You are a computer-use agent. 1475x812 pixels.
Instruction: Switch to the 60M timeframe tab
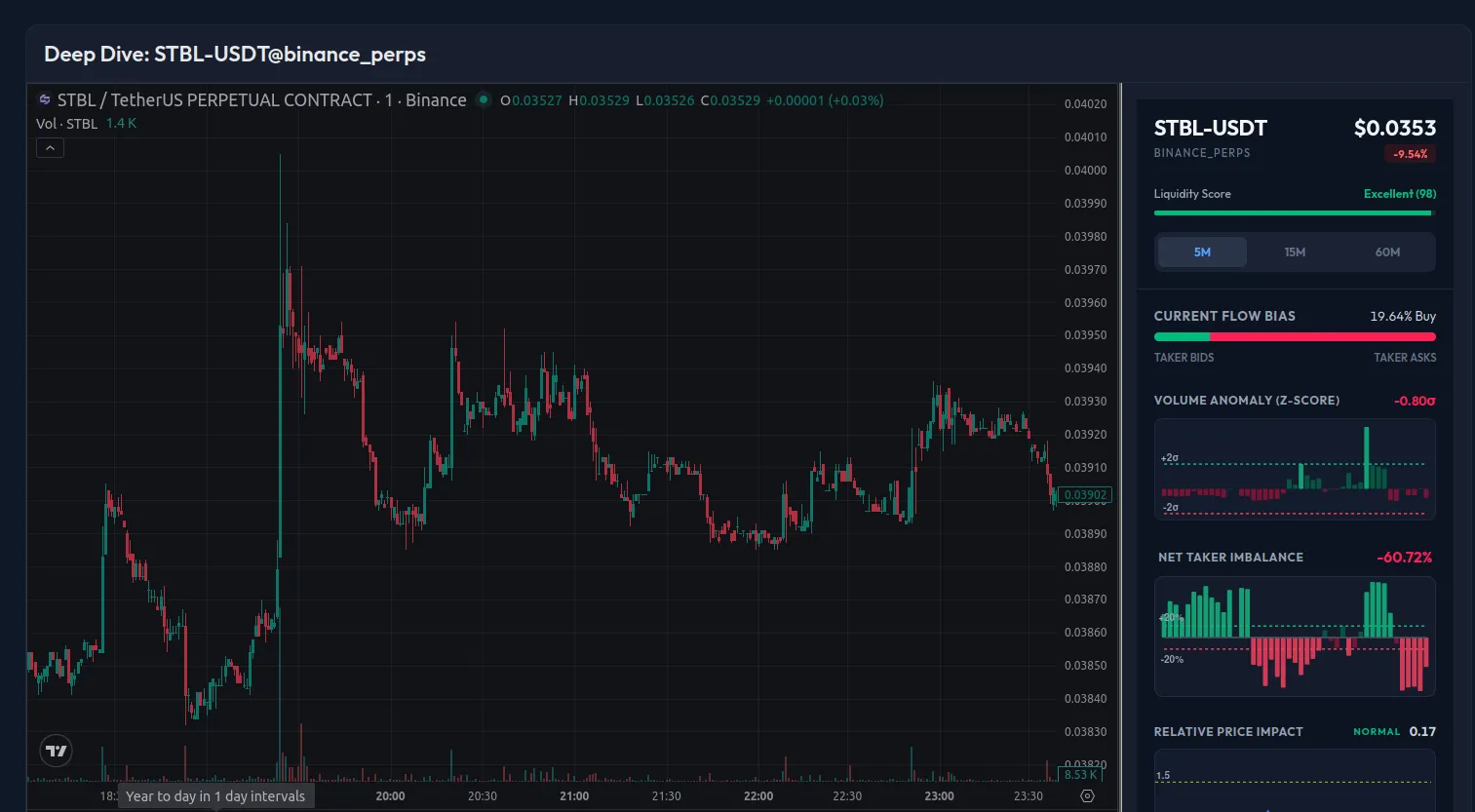click(1387, 251)
